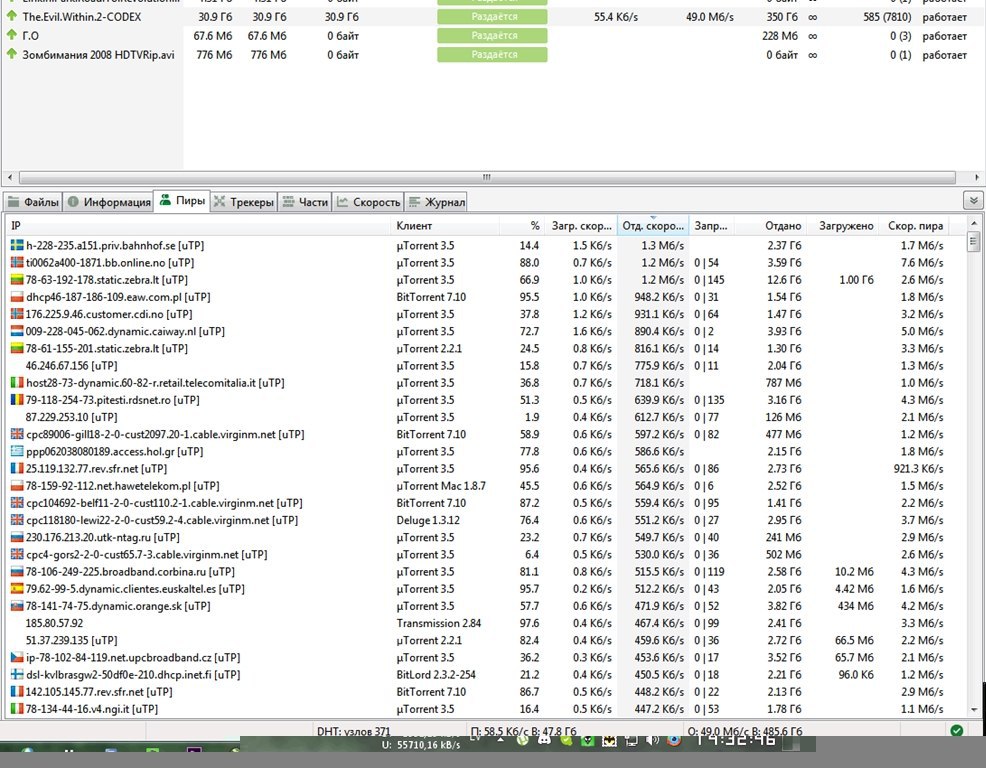This screenshot has height=768, width=986.
Task: Click the Polish flag of 78-159-92-112.net.hawetelekom.pl
Action: click(x=17, y=486)
